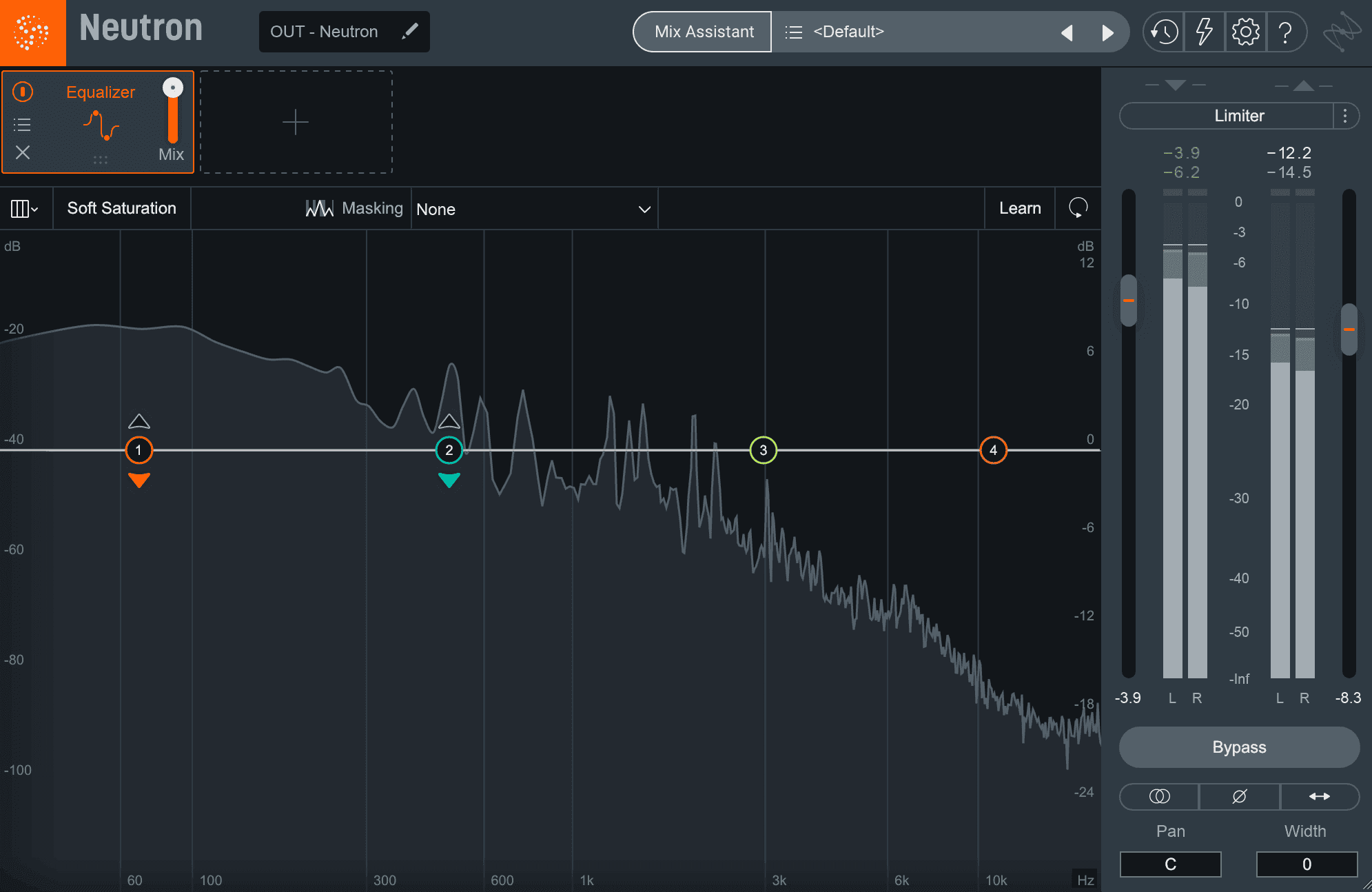
Task: Select EQ node 4
Action: (x=994, y=450)
